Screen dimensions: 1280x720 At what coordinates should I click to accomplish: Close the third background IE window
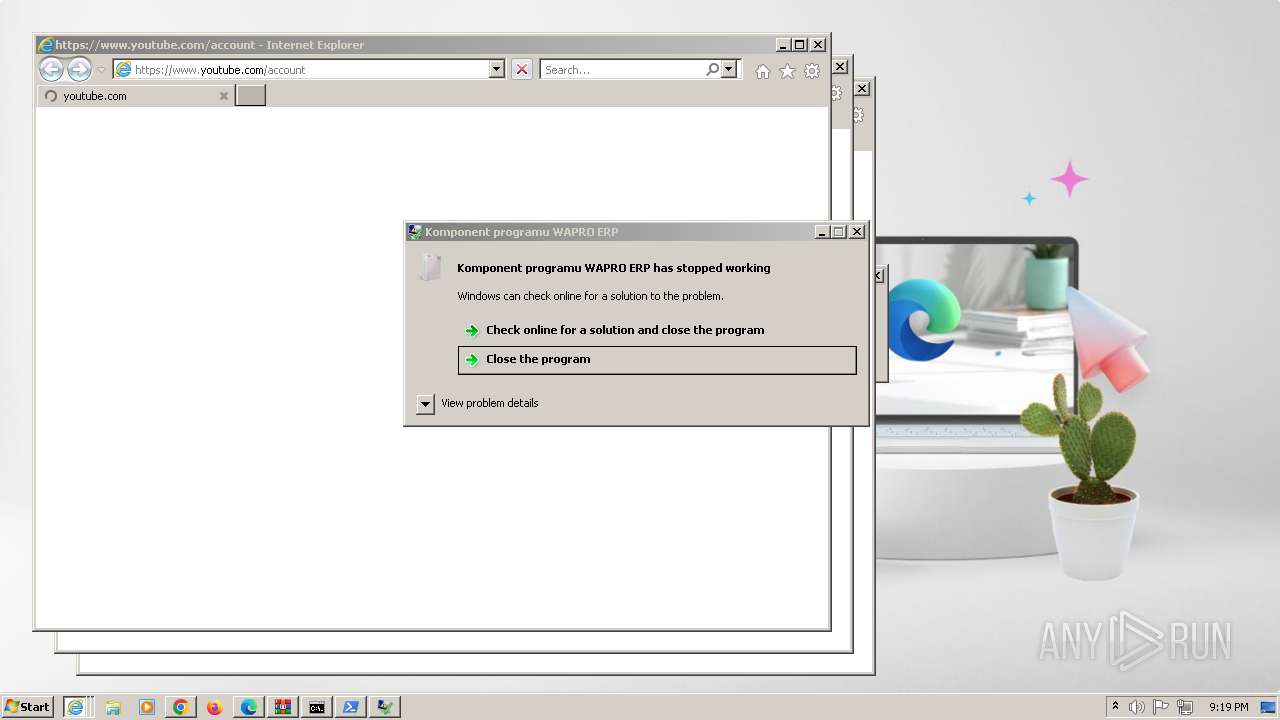point(862,89)
